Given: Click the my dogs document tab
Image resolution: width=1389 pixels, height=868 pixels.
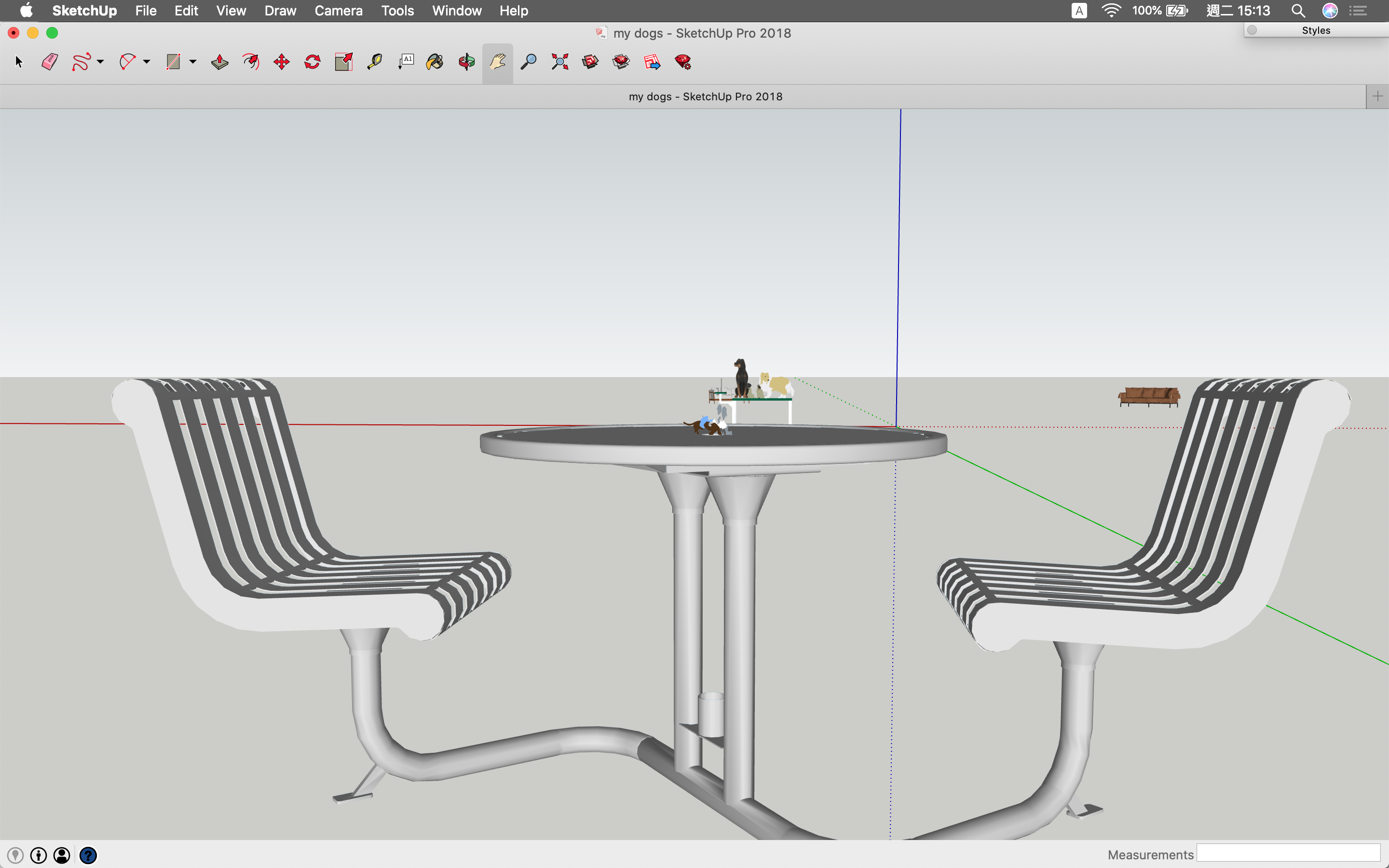Looking at the screenshot, I should (705, 96).
